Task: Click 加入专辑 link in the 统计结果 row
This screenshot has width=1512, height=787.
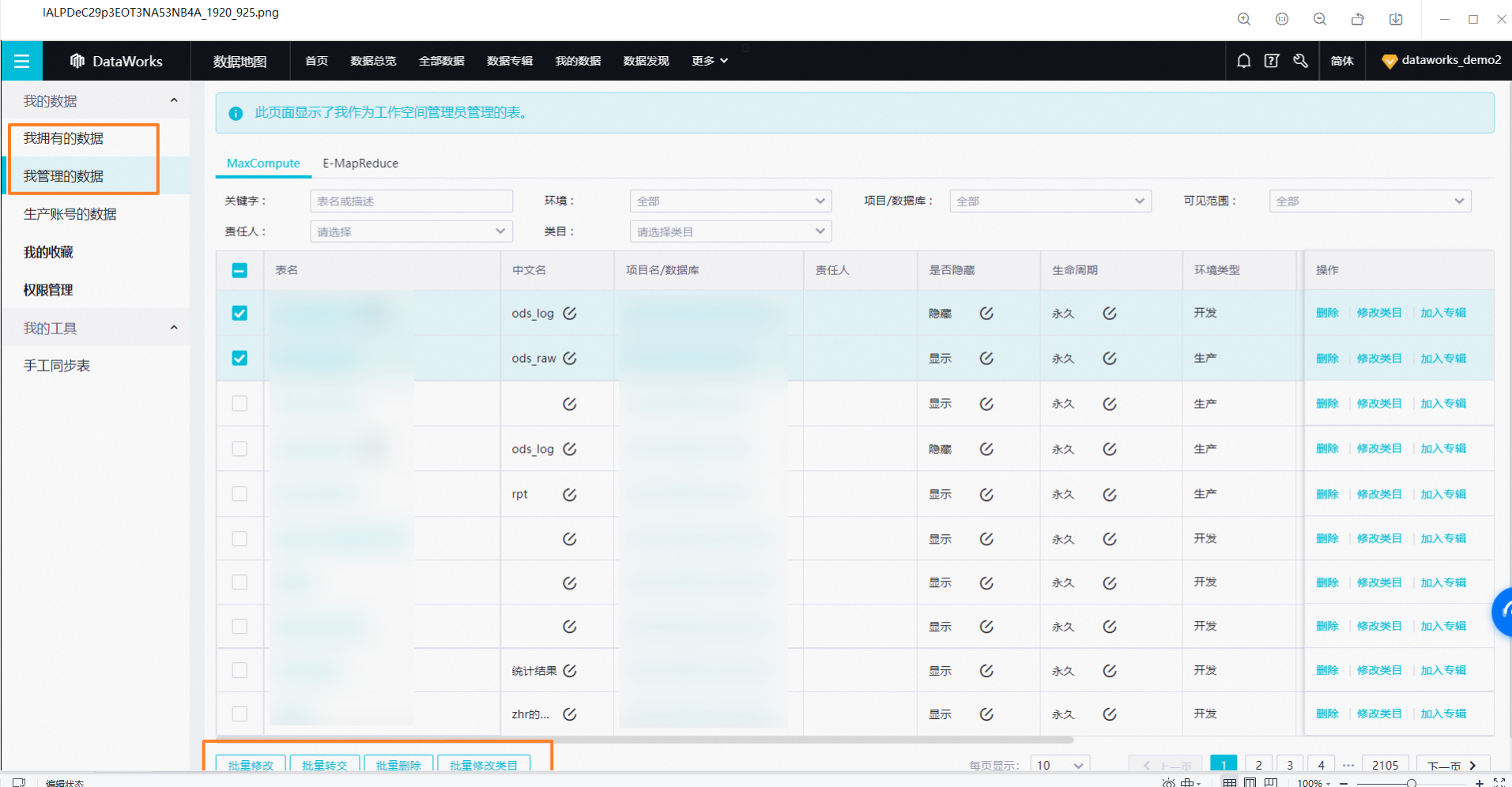Action: pyautogui.click(x=1443, y=670)
